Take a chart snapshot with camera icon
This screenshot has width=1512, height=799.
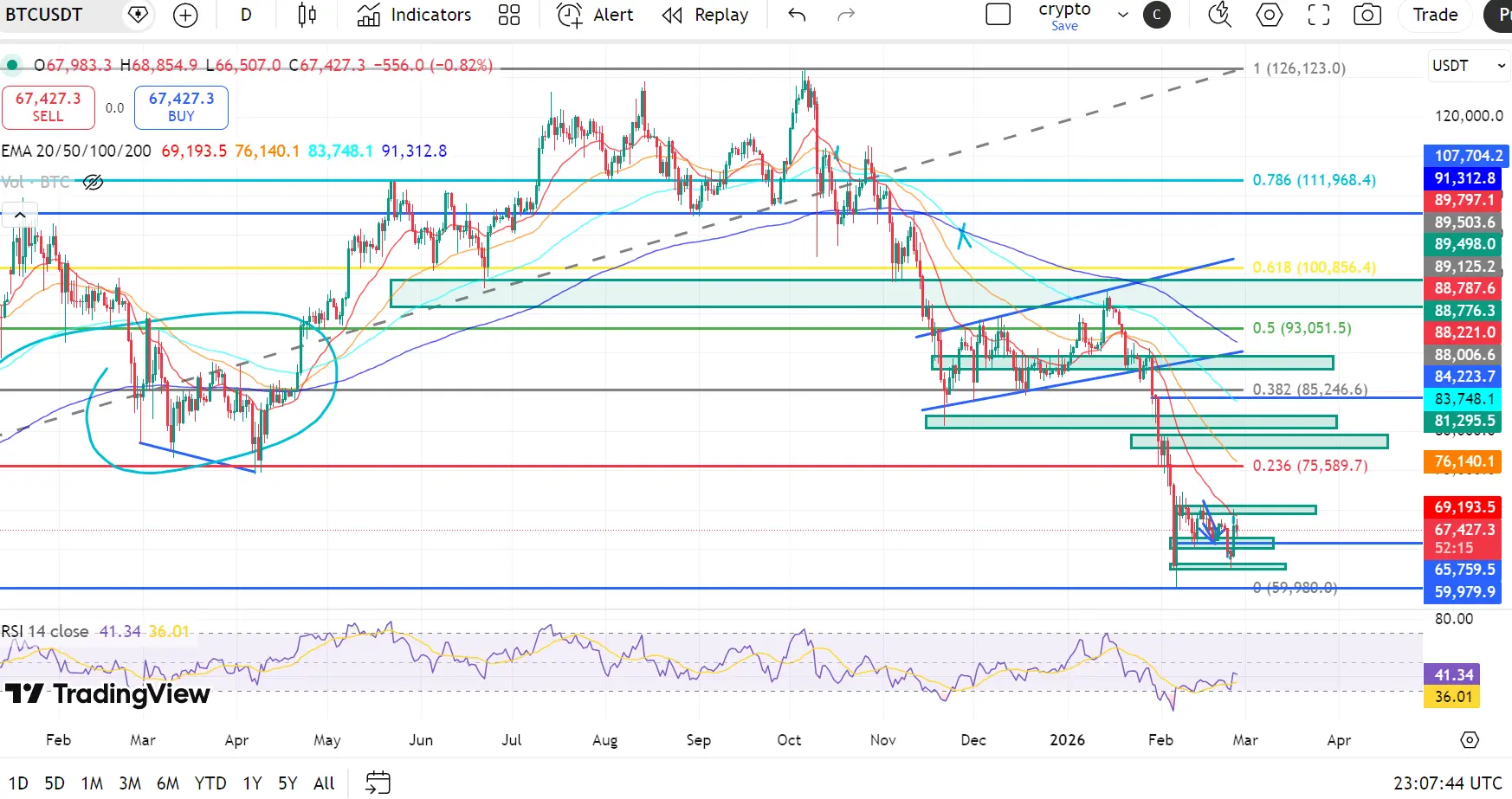click(1367, 15)
